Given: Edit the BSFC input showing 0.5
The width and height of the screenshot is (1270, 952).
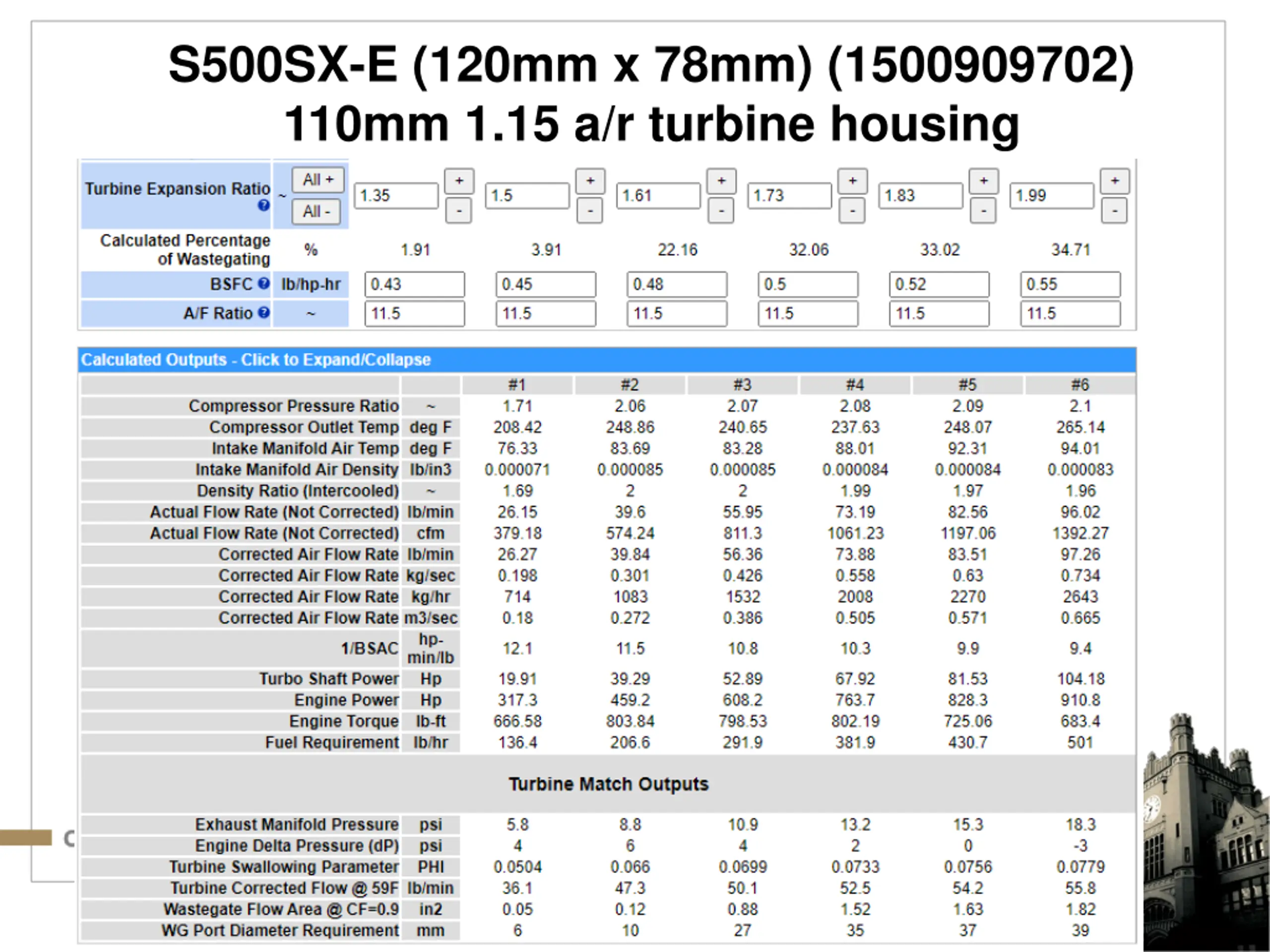Looking at the screenshot, I should (808, 284).
